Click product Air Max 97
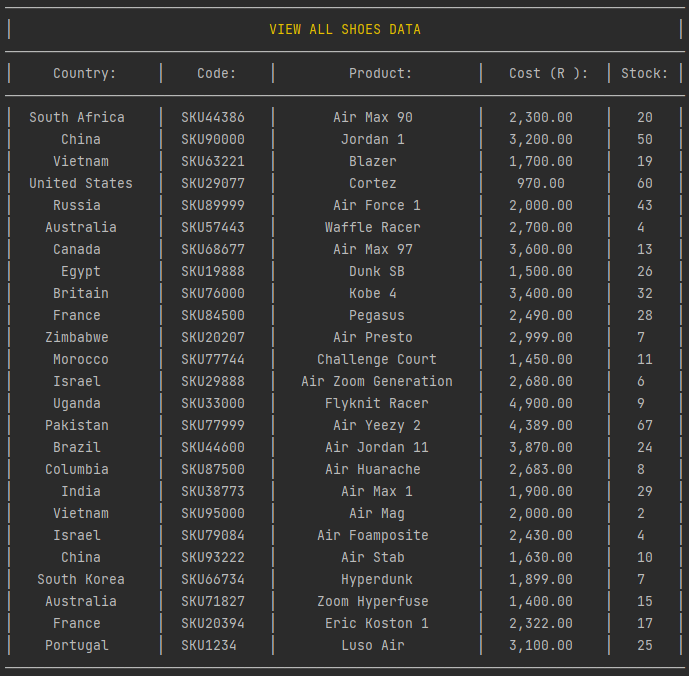The height and width of the screenshot is (676, 689). (x=373, y=249)
